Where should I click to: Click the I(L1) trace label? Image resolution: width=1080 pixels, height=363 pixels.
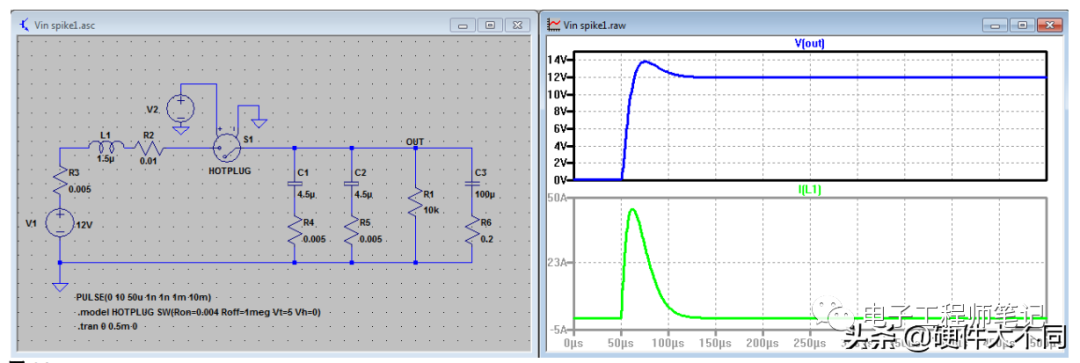[x=809, y=188]
